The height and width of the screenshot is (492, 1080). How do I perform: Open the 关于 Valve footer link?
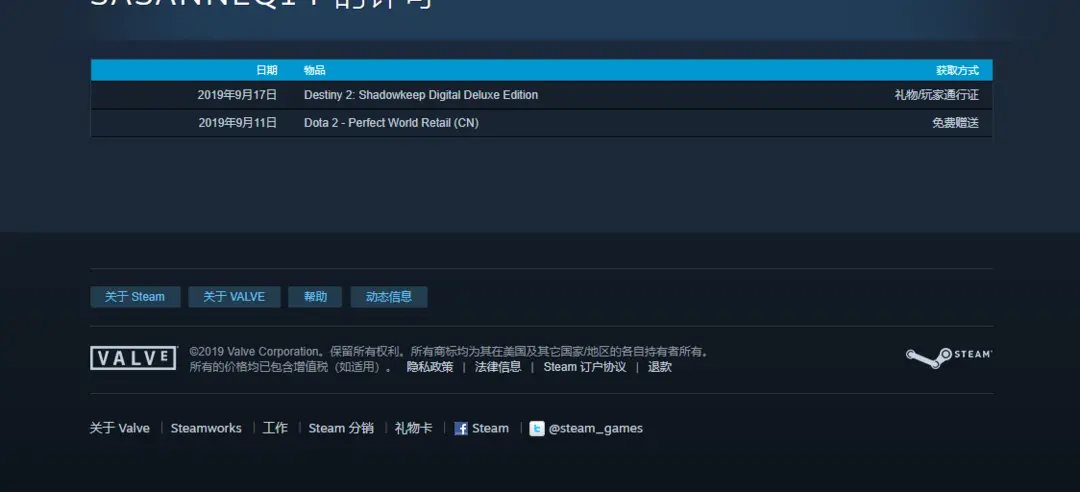pos(120,429)
